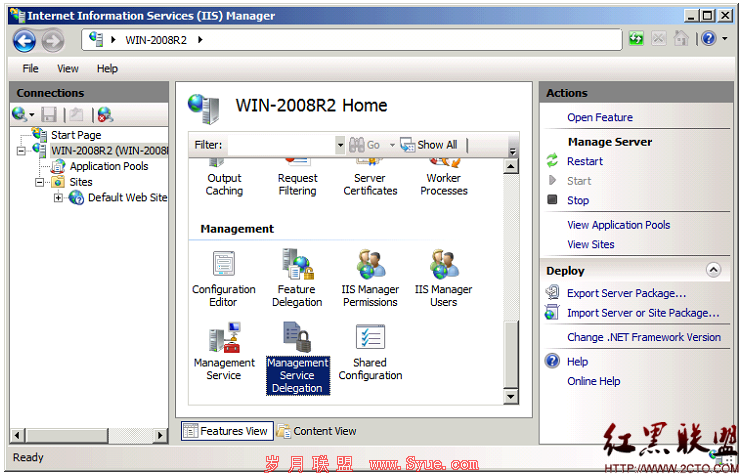Image resolution: width=741 pixels, height=474 pixels.
Task: Click the Create New Connection globe icon
Action: [x=19, y=114]
